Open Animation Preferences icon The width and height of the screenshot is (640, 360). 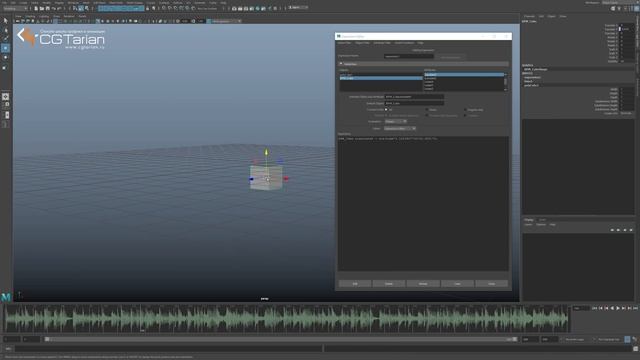coord(635,339)
